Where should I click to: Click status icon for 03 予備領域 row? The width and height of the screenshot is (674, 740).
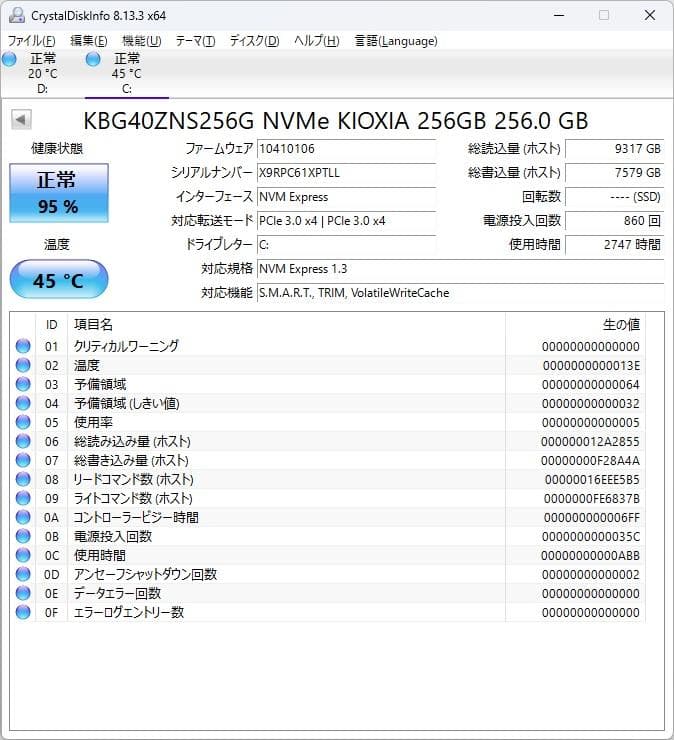[23, 384]
